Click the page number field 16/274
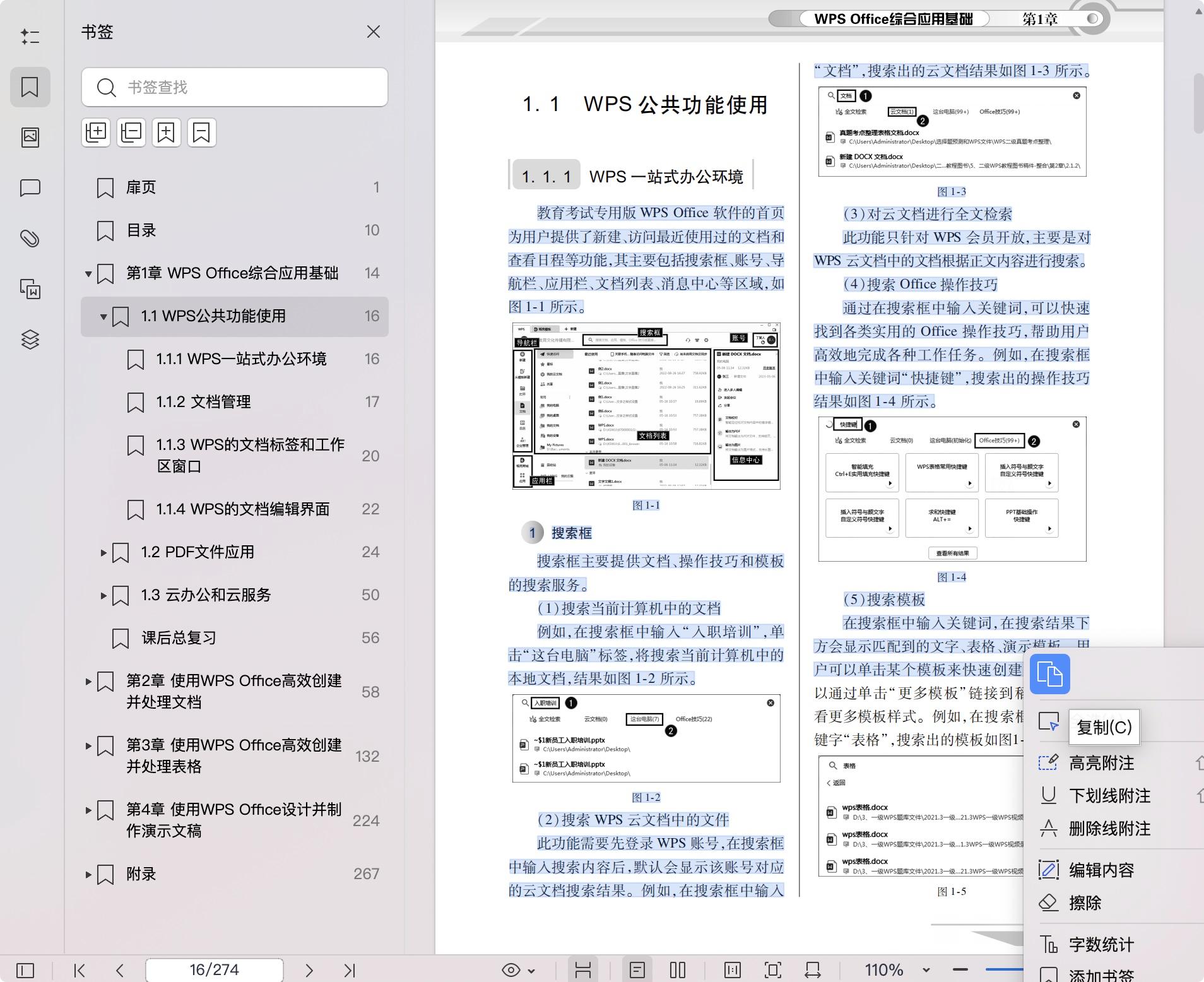Screen dimensions: 1204x982 point(215,970)
